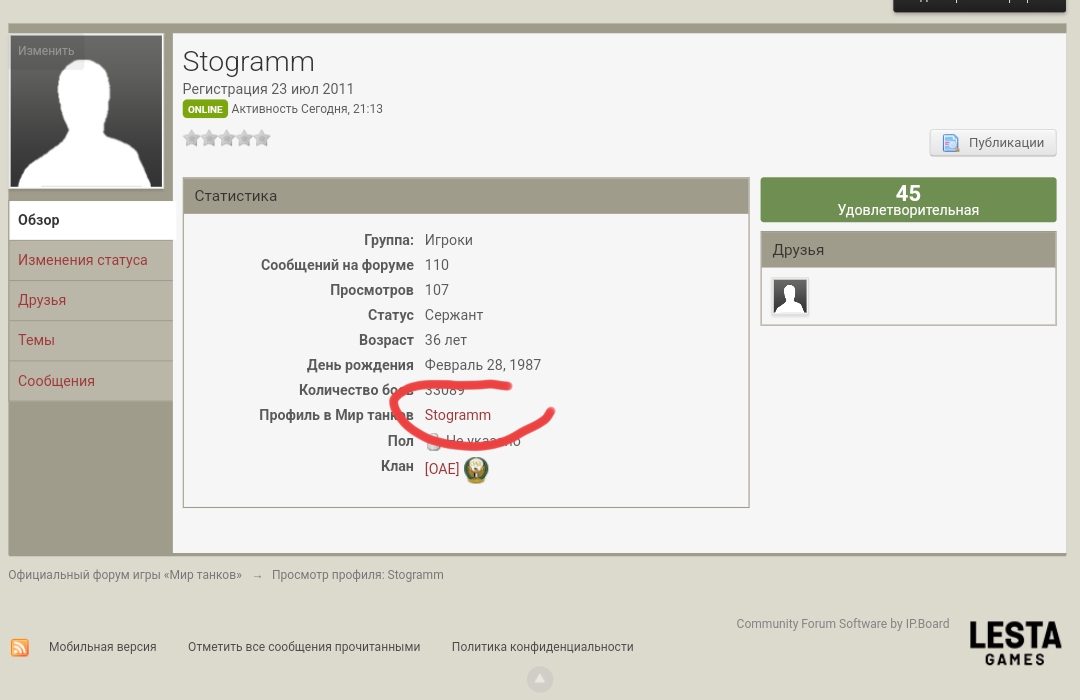Click the 45 Удовлетворительная reputation badge
The image size is (1080, 700).
pyautogui.click(x=908, y=200)
